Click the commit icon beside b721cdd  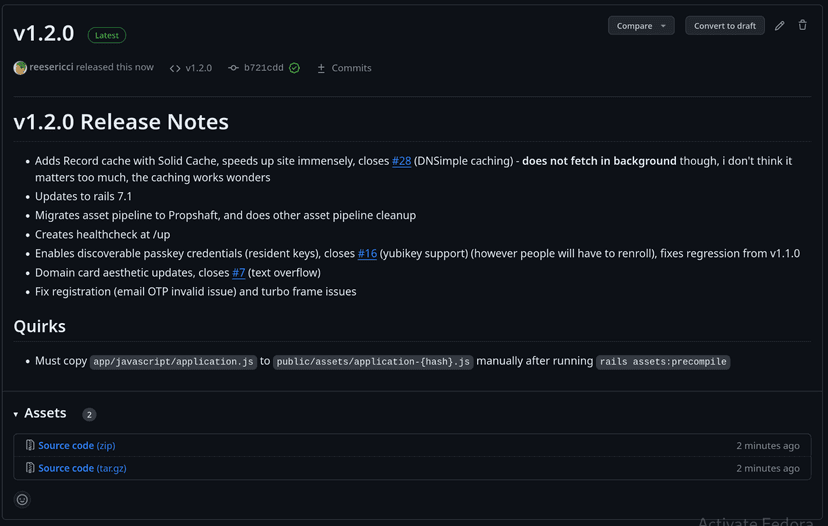[x=233, y=68]
